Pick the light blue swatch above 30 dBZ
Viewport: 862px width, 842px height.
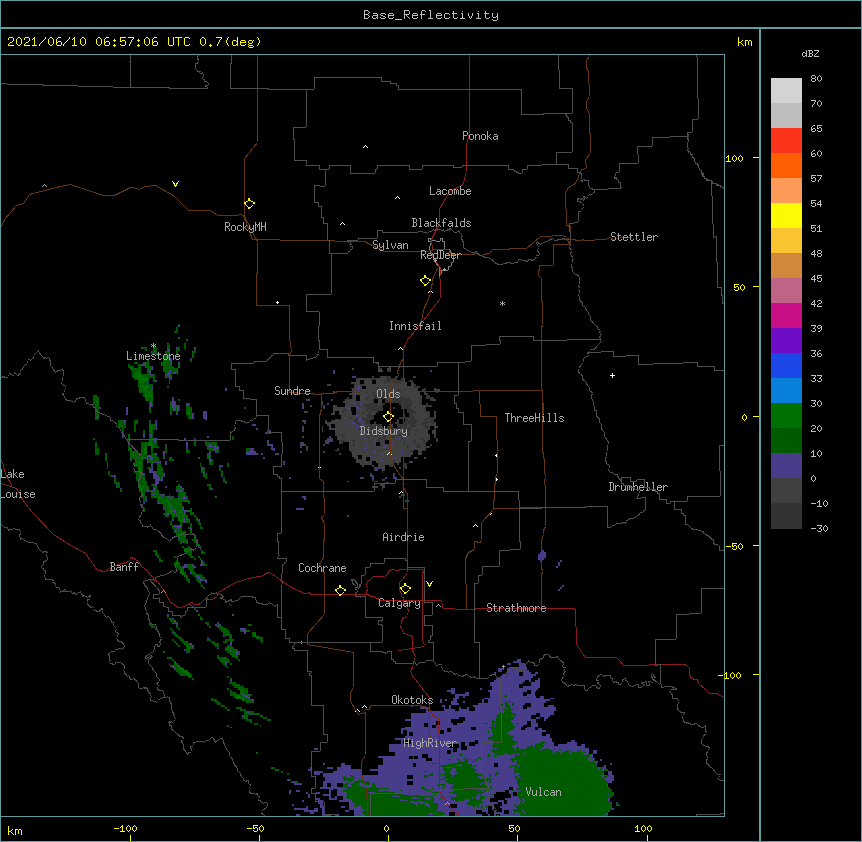click(786, 390)
